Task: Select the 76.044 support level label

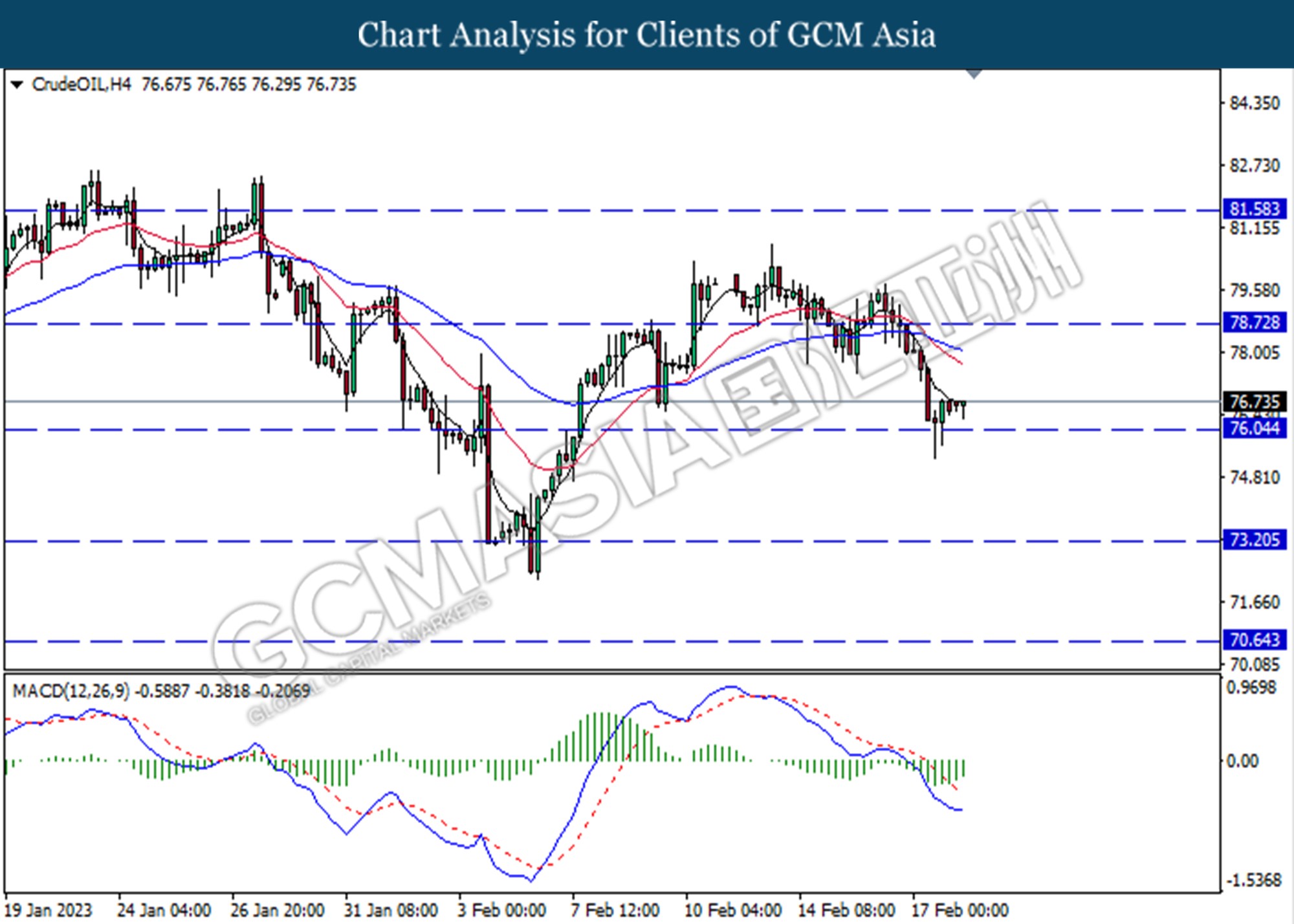Action: point(1255,428)
